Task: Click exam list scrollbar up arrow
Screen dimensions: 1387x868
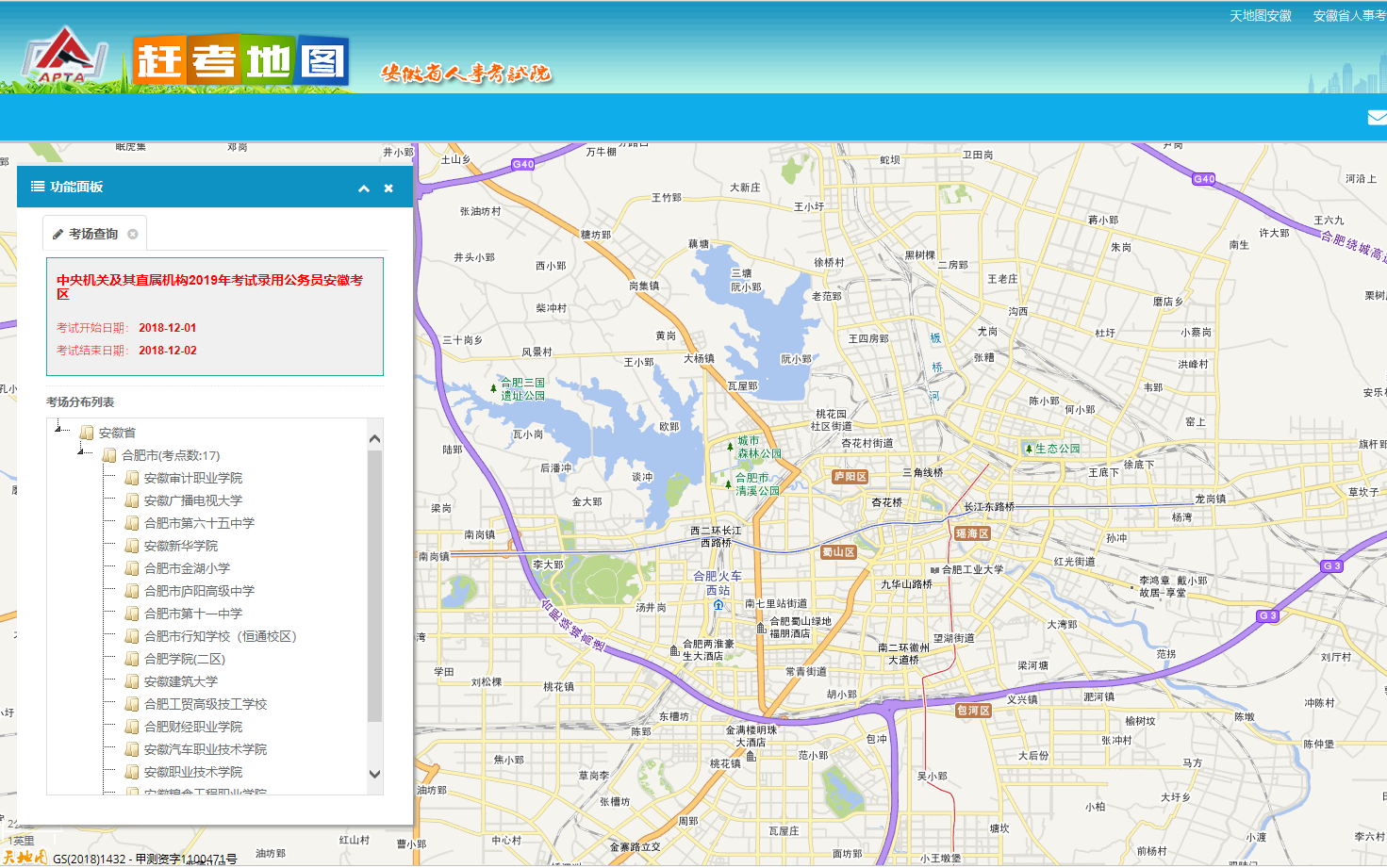Action: click(x=374, y=438)
